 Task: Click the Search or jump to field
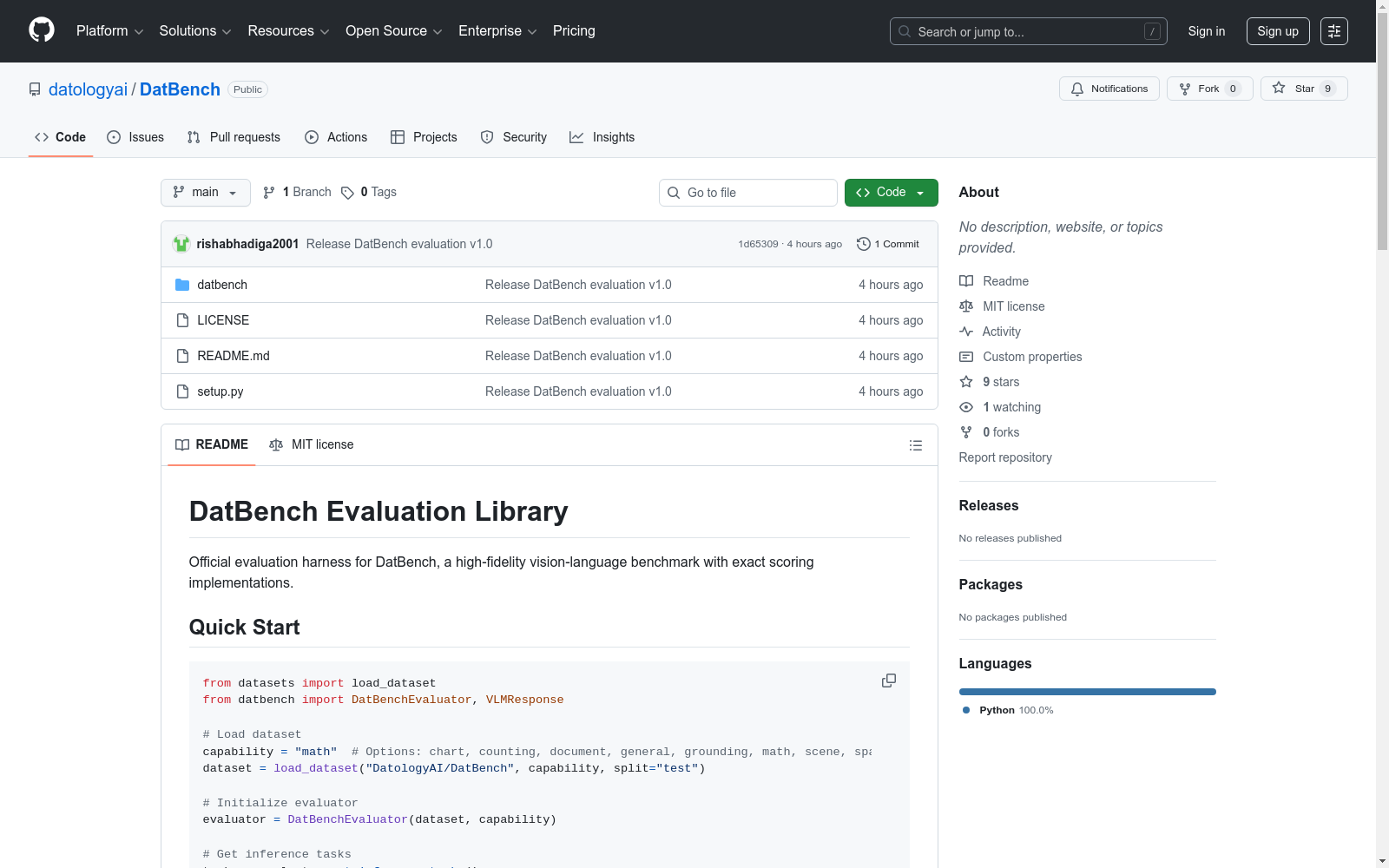(x=1029, y=31)
